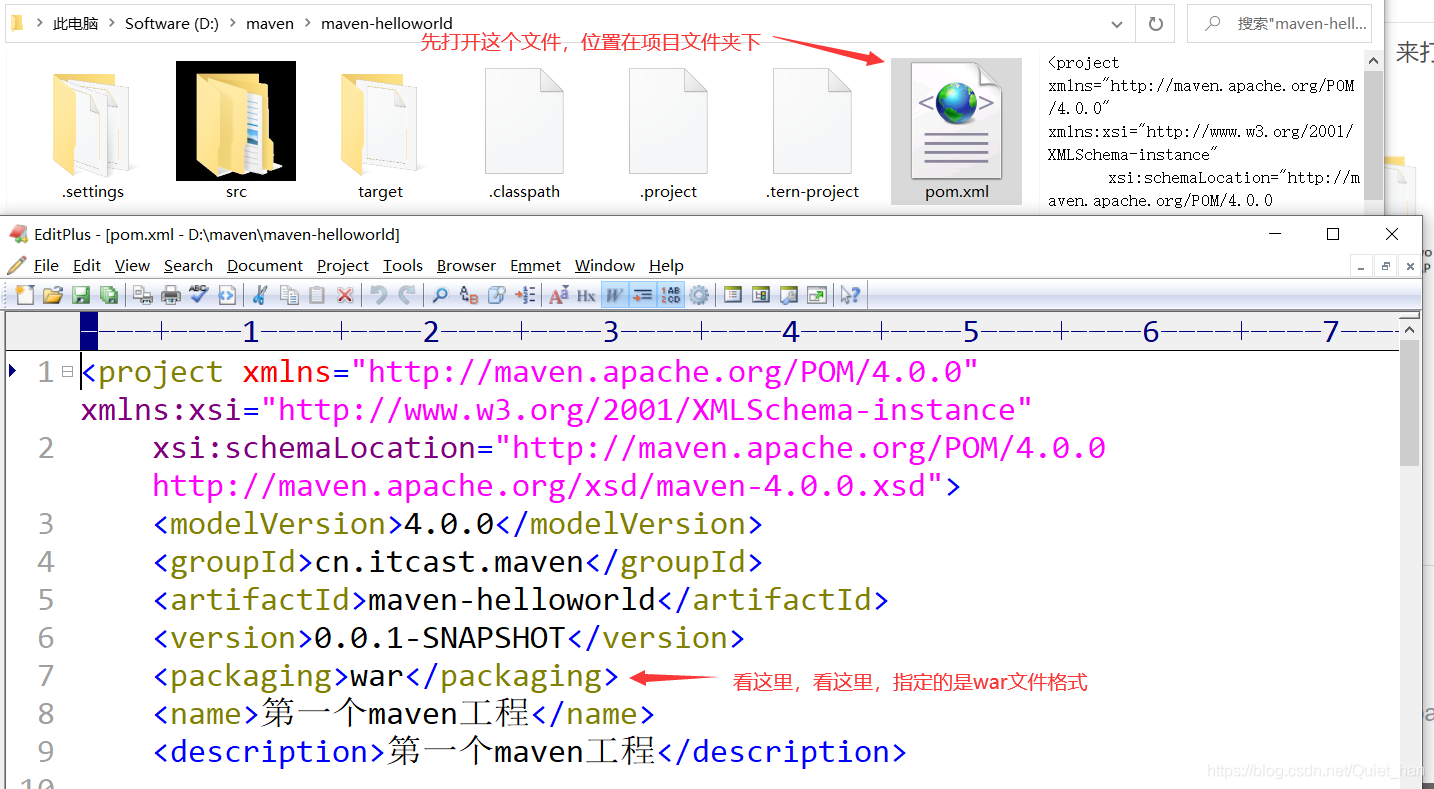Select the pom.xml file in Explorer
The width and height of the screenshot is (1434, 789).
956,131
